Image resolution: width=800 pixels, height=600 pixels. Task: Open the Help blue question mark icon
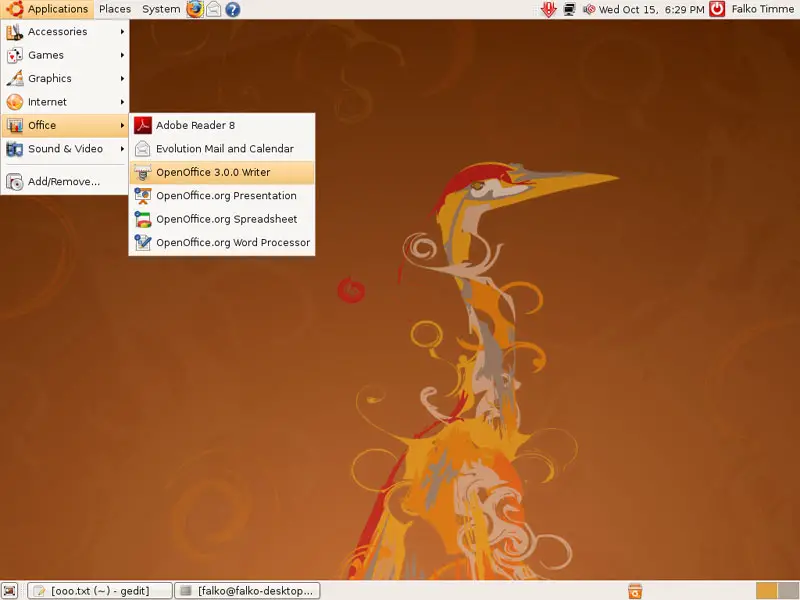233,9
